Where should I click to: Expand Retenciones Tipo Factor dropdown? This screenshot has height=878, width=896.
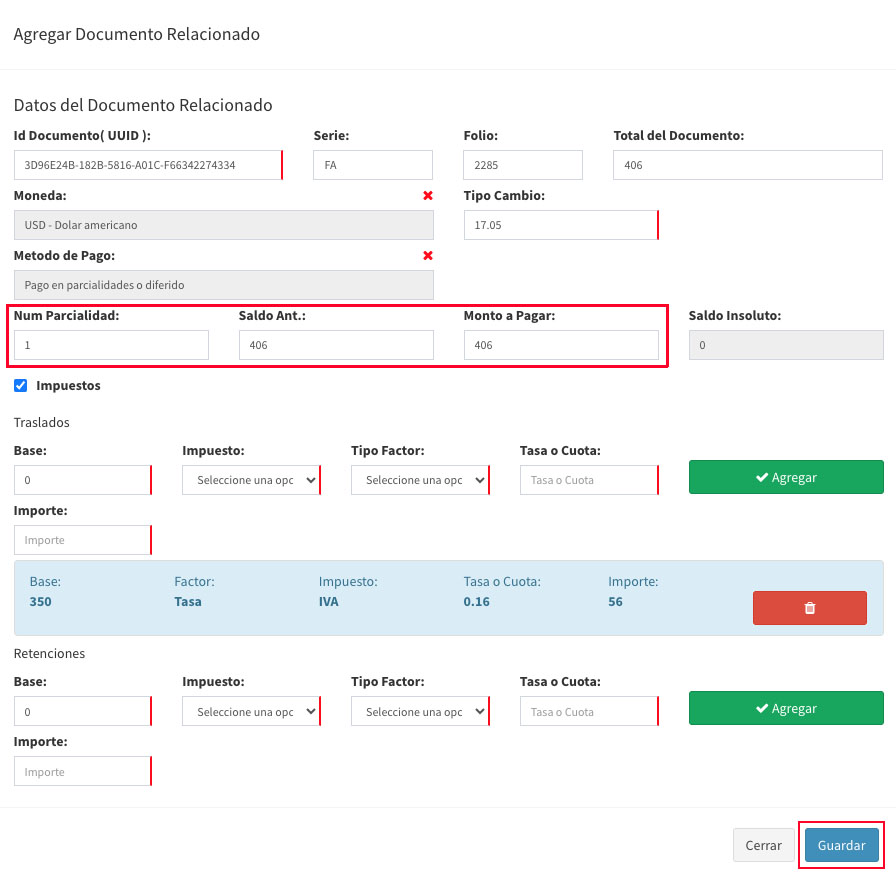(x=420, y=712)
